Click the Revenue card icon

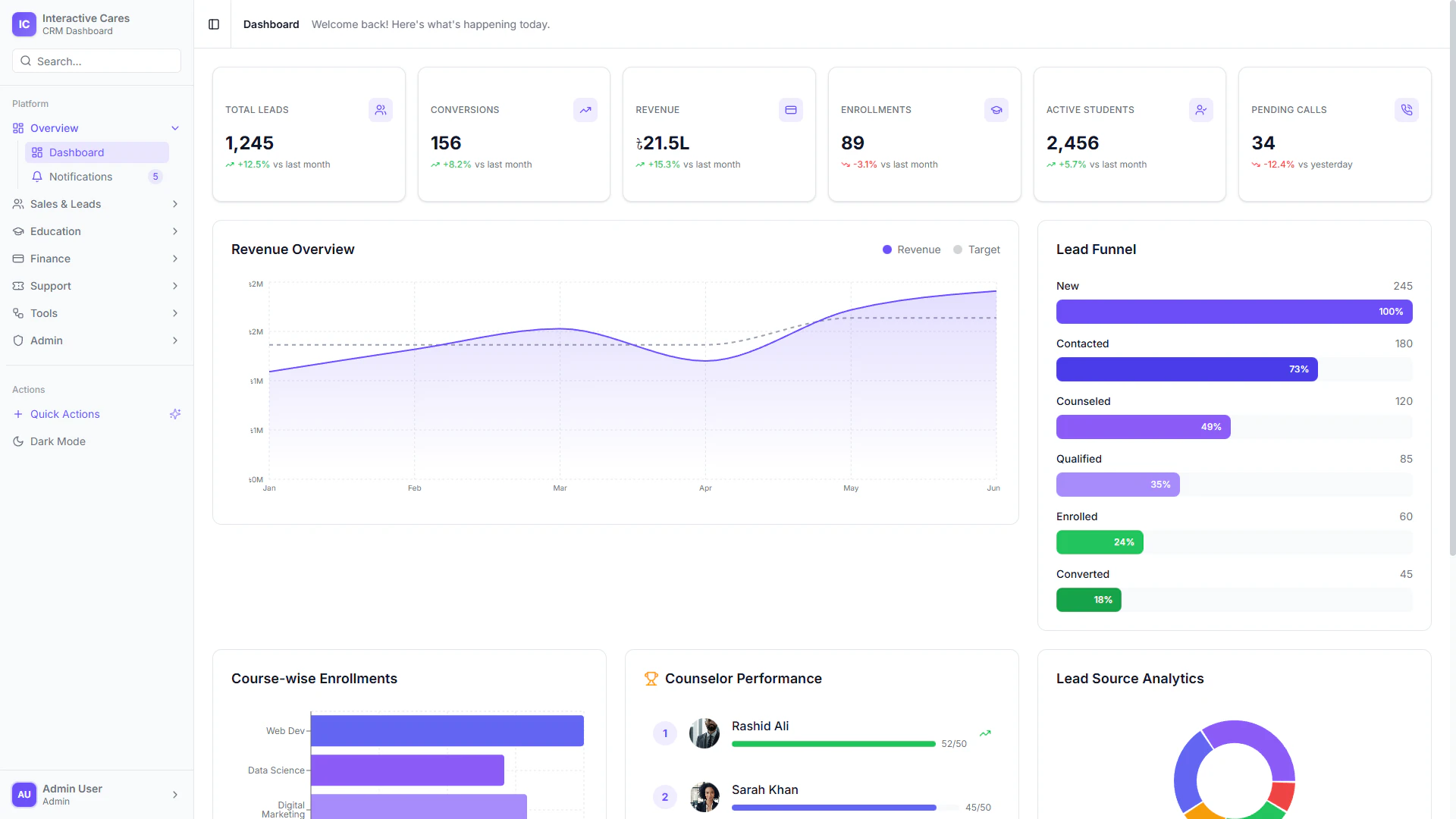791,110
